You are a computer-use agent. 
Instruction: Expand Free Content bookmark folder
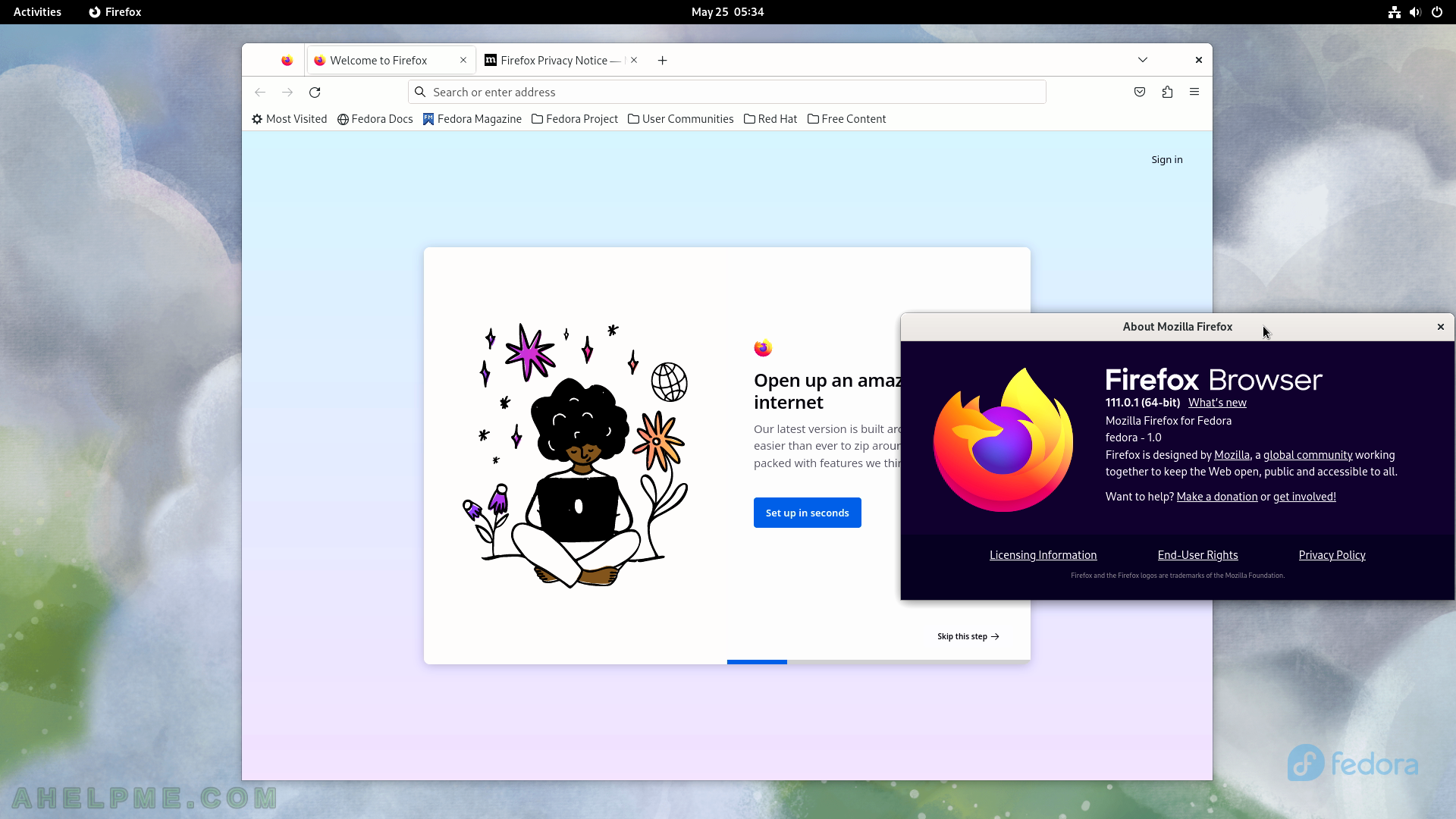tap(847, 119)
